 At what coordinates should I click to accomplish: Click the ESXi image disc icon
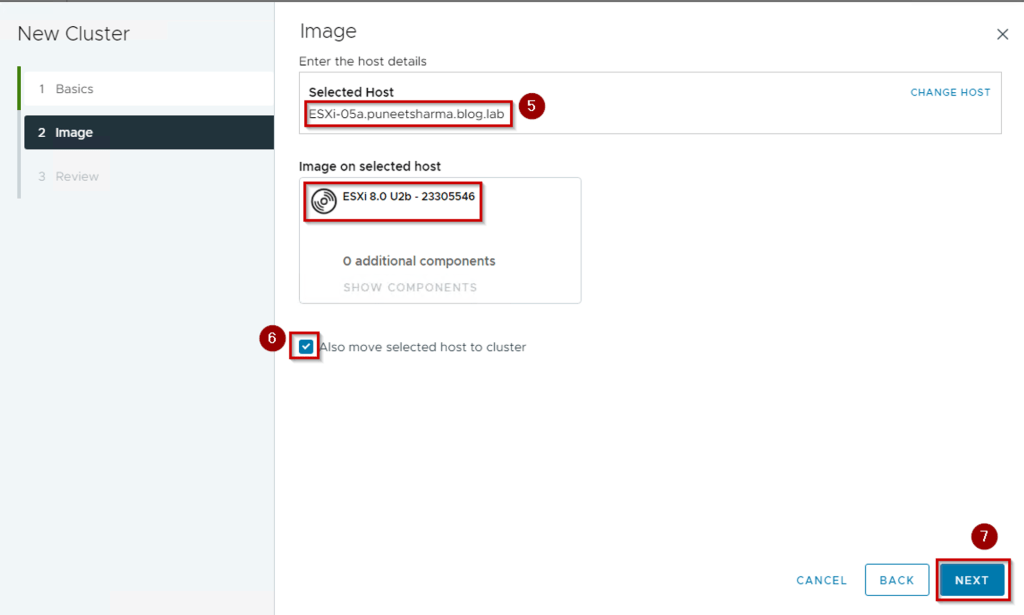[x=323, y=201]
